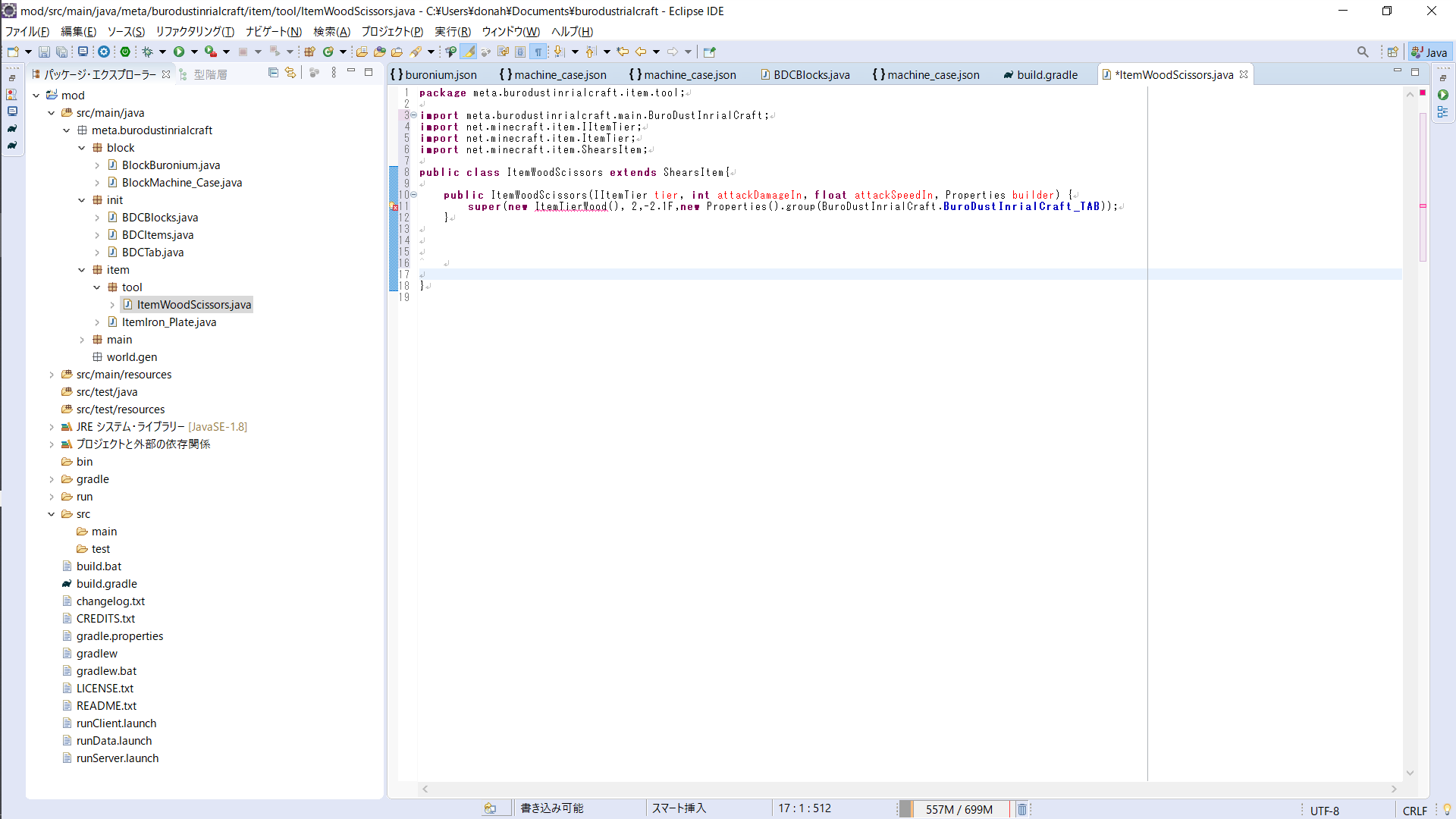Click the Run green play button
The height and width of the screenshot is (819, 1456).
[179, 52]
